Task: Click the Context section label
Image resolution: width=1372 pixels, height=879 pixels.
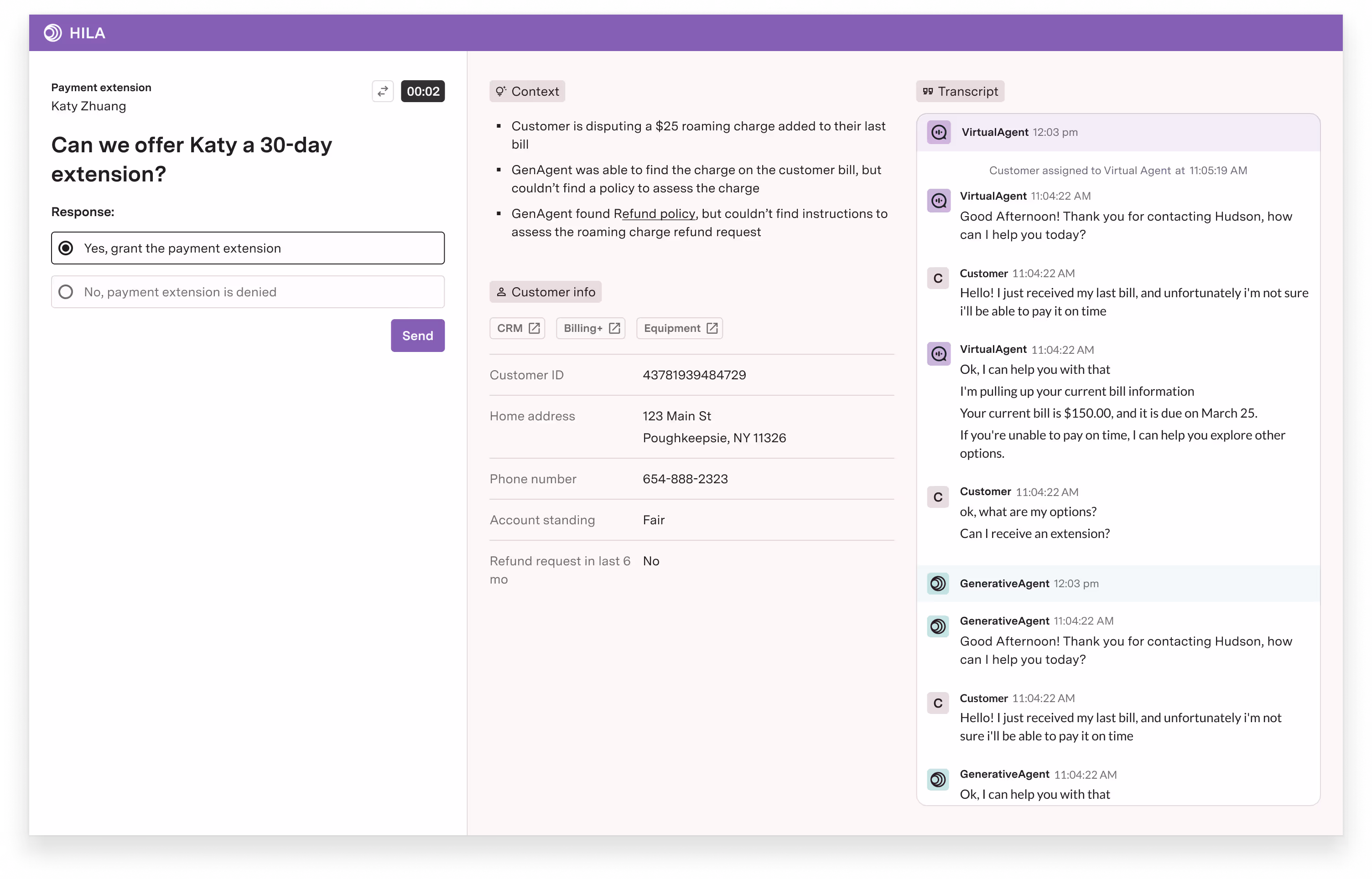Action: pos(527,91)
